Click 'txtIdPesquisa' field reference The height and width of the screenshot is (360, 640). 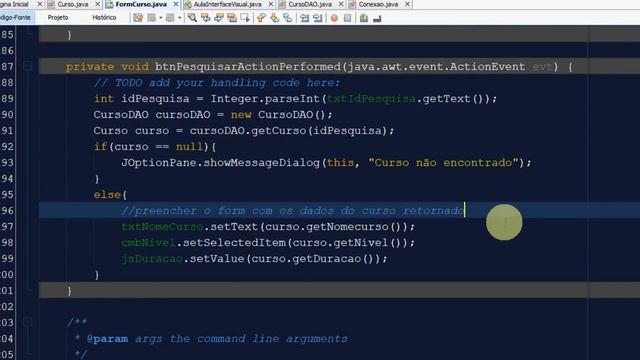click(371, 99)
